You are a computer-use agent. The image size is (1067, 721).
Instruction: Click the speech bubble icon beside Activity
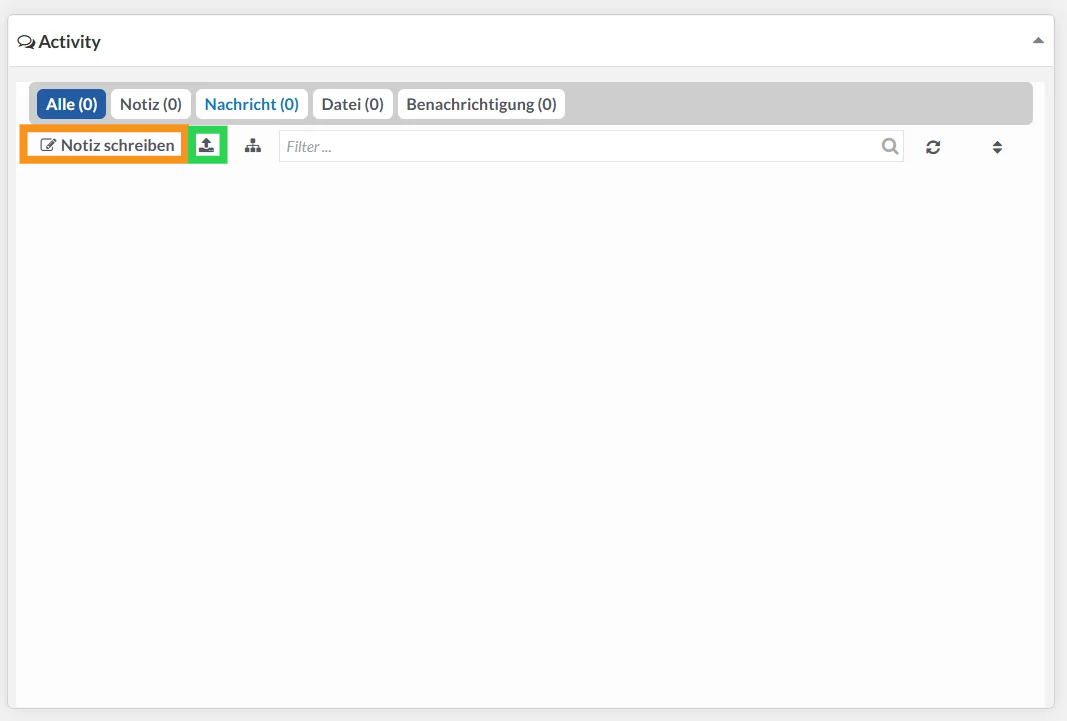26,42
